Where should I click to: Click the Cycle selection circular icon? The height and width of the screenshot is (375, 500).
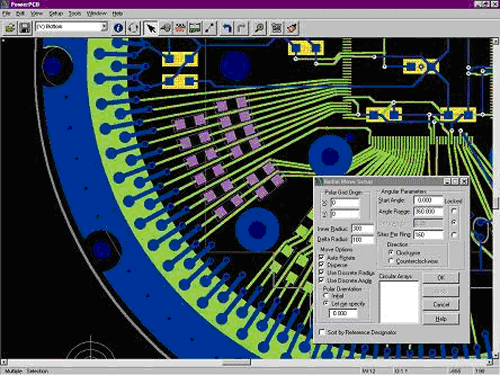point(133,28)
